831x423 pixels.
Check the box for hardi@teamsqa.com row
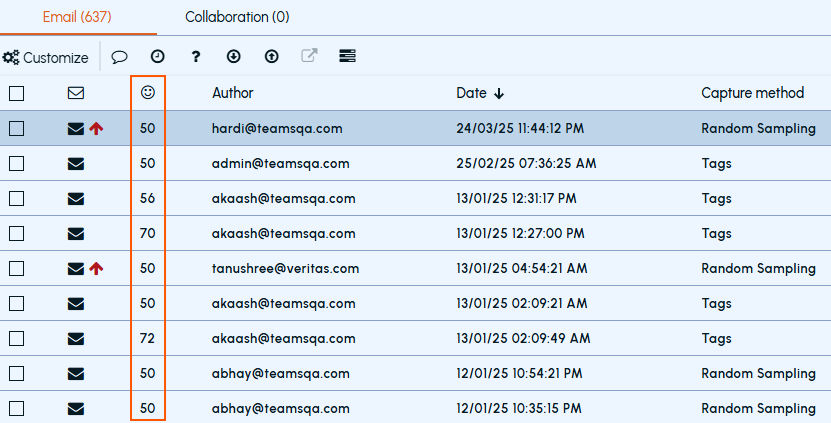[x=16, y=128]
